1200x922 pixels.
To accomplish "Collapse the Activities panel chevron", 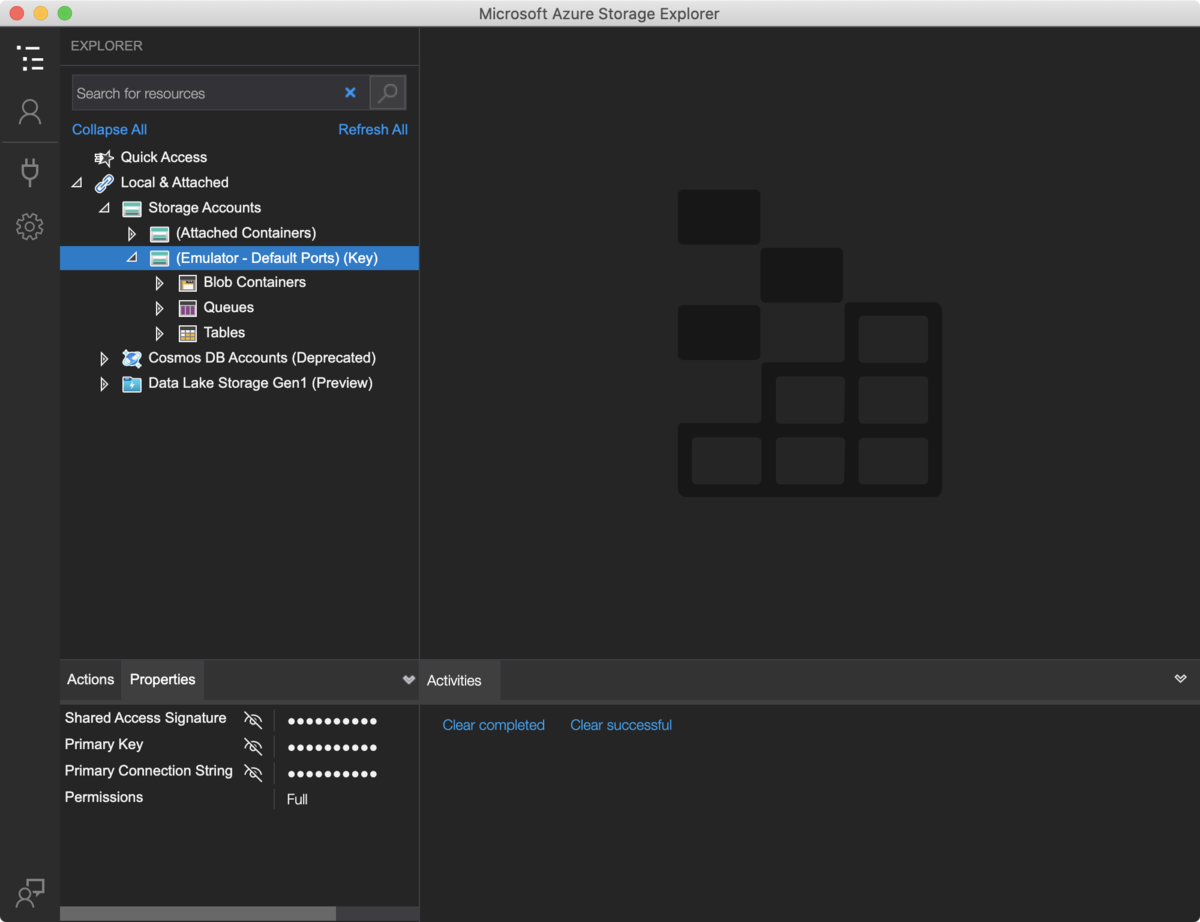I will [1180, 678].
